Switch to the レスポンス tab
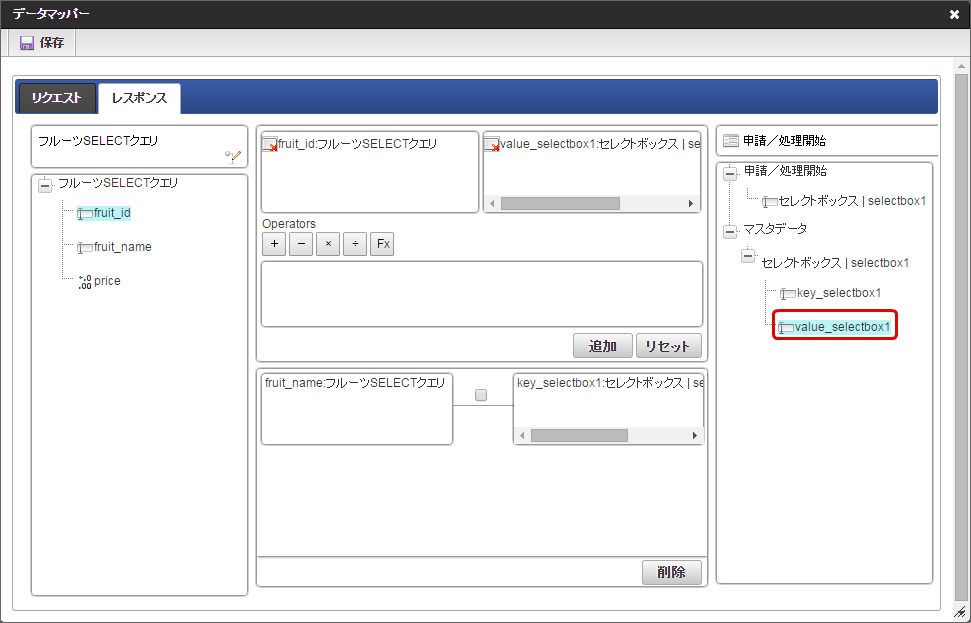 click(139, 98)
